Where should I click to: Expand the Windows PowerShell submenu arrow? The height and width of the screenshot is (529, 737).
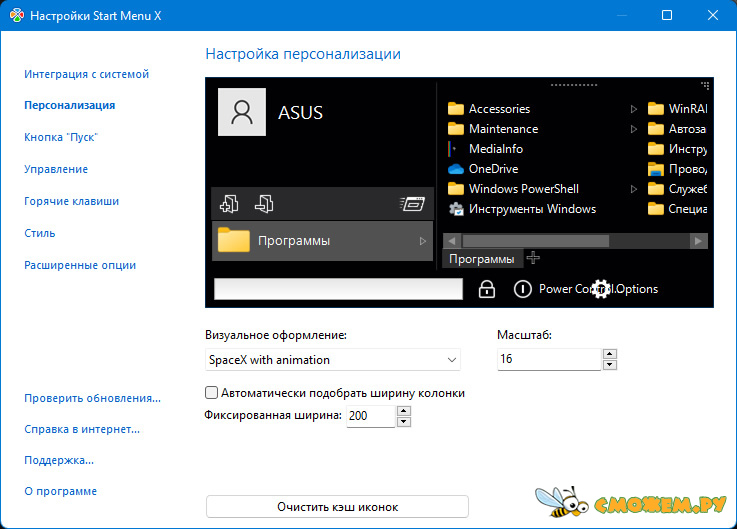coord(634,189)
